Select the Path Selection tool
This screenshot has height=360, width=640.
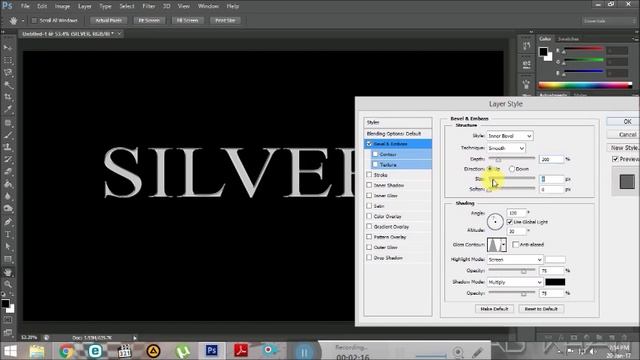[8, 247]
